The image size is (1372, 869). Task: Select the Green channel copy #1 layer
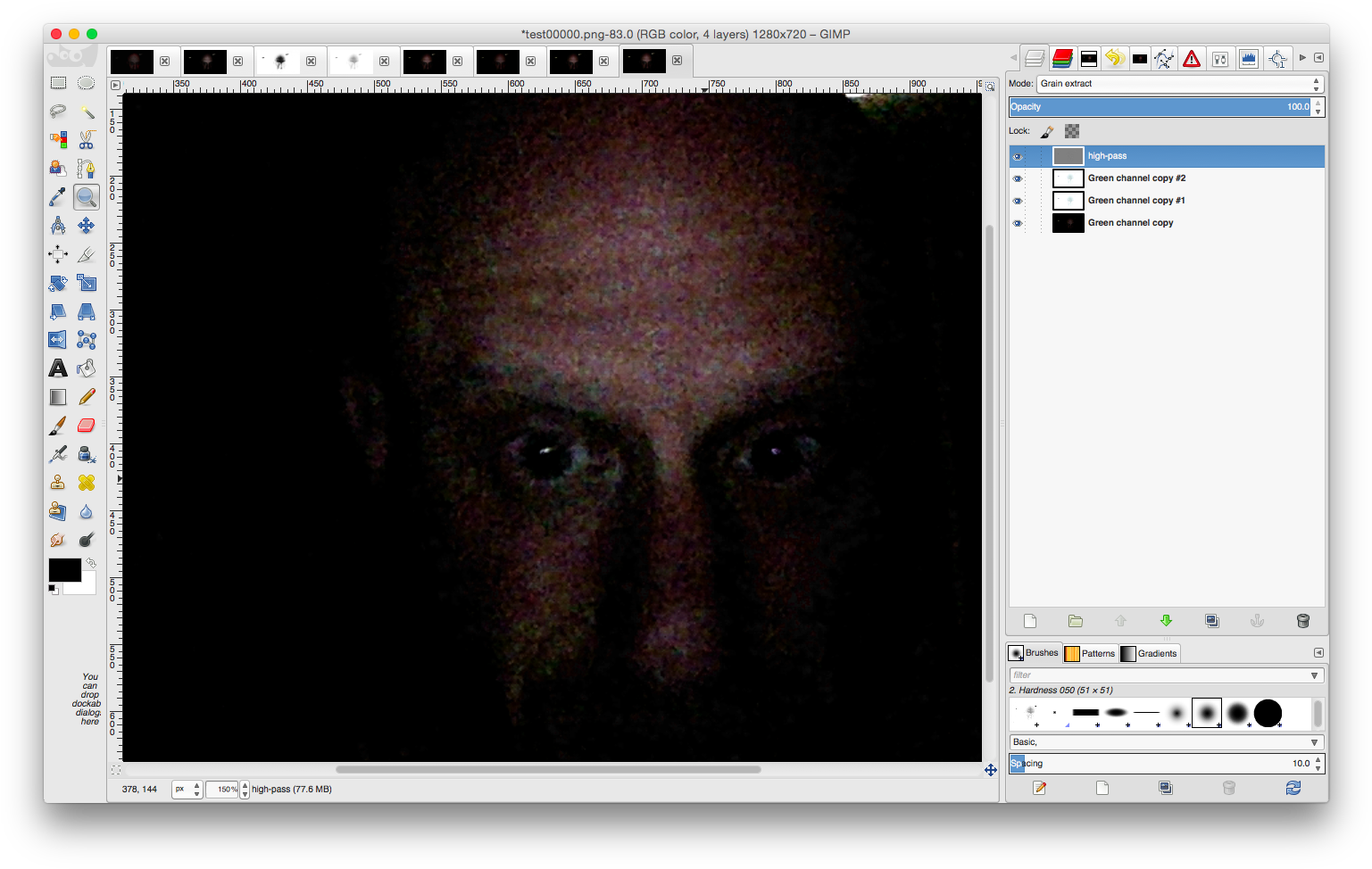tap(1135, 201)
